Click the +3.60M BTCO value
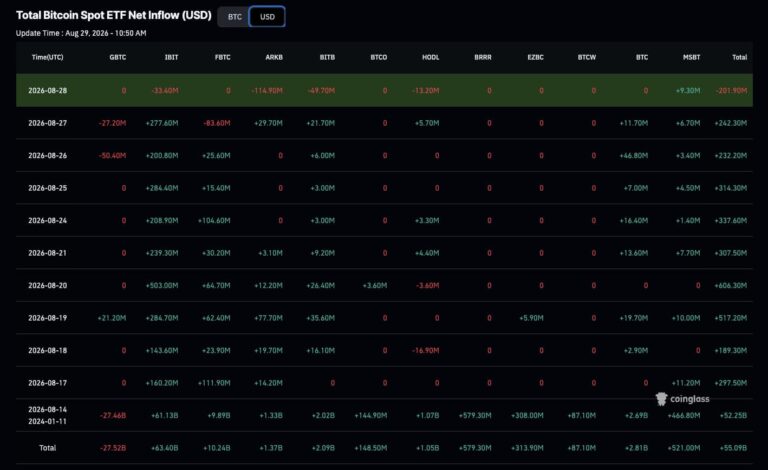The height and width of the screenshot is (470, 768). 375,285
